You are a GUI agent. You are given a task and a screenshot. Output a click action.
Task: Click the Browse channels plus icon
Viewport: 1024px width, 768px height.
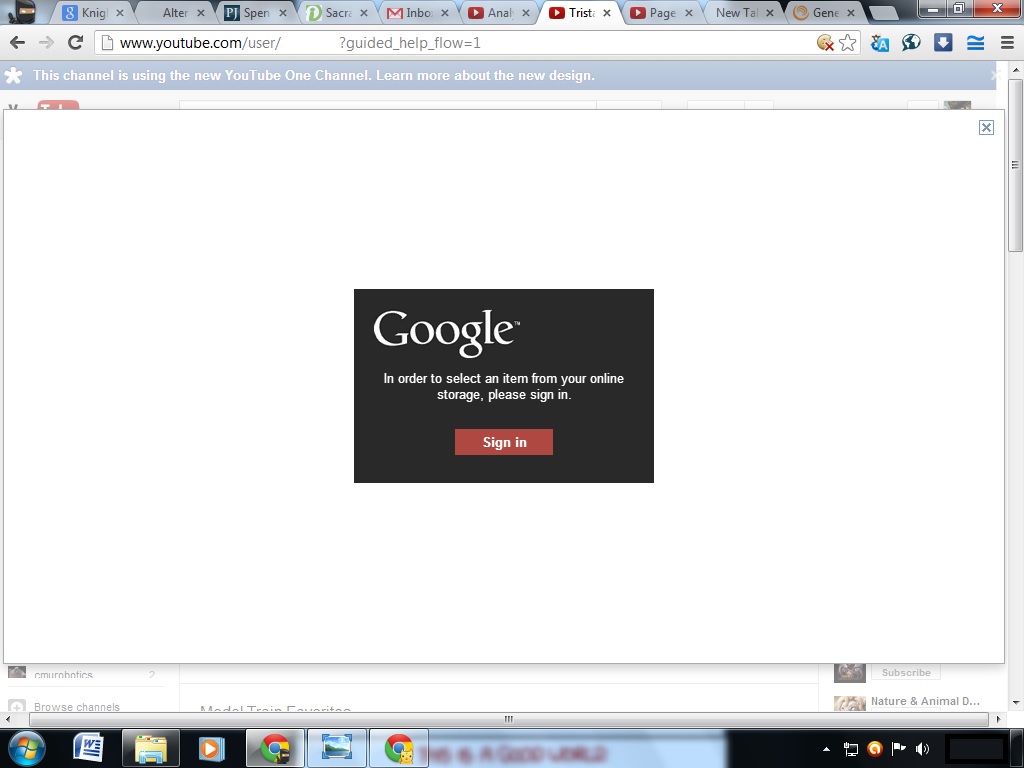(17, 707)
